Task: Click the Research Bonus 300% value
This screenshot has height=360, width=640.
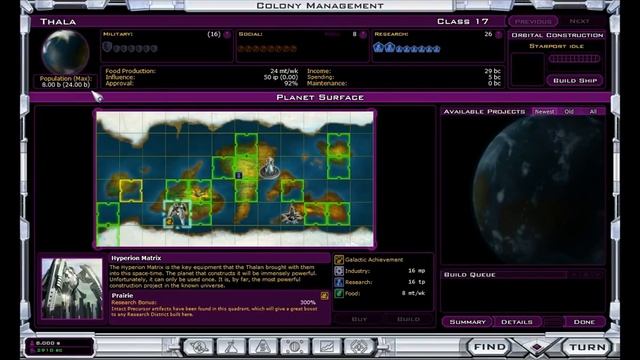Action: coord(308,302)
